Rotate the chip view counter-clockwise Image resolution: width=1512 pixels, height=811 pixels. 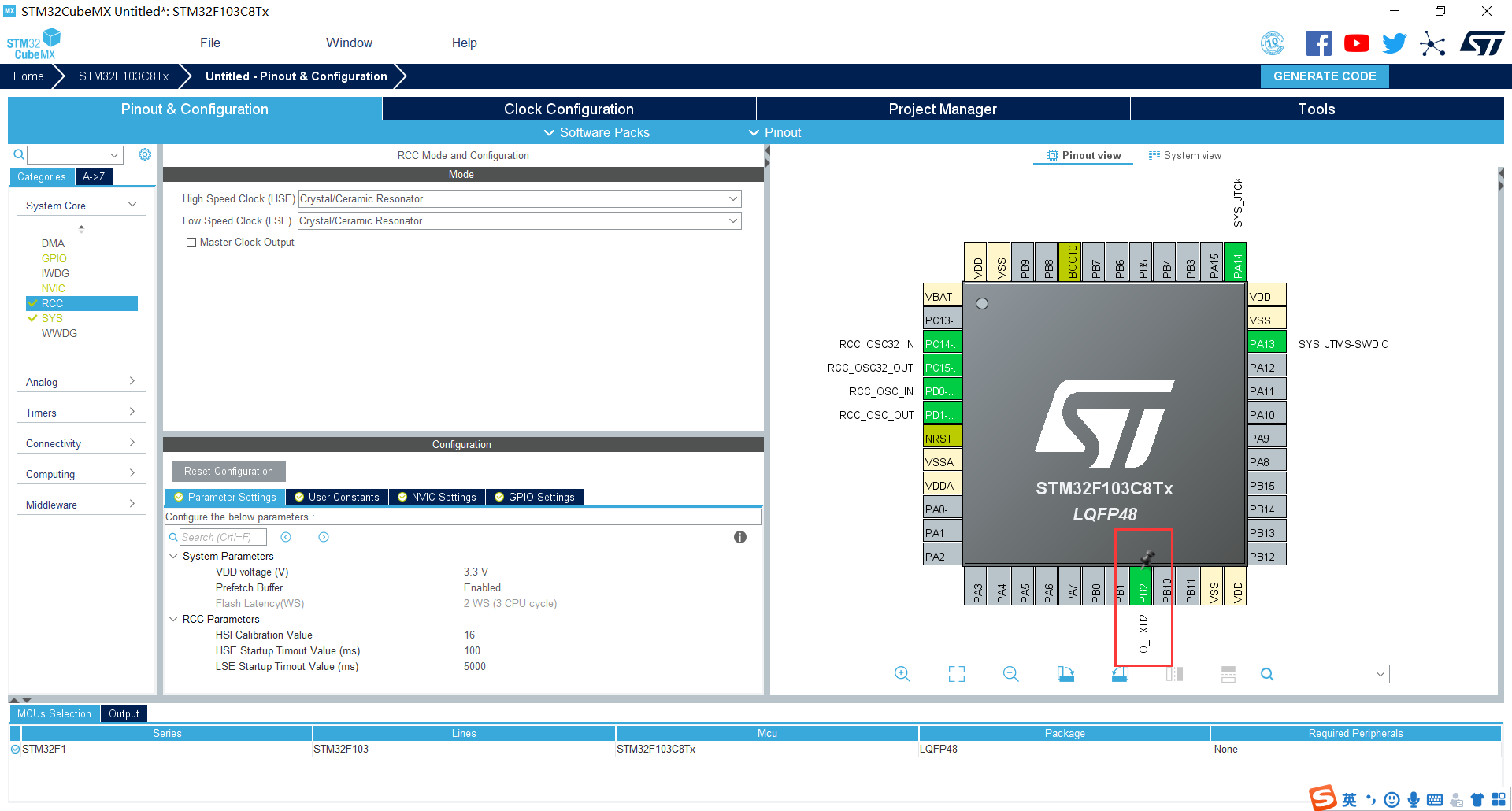(1120, 674)
